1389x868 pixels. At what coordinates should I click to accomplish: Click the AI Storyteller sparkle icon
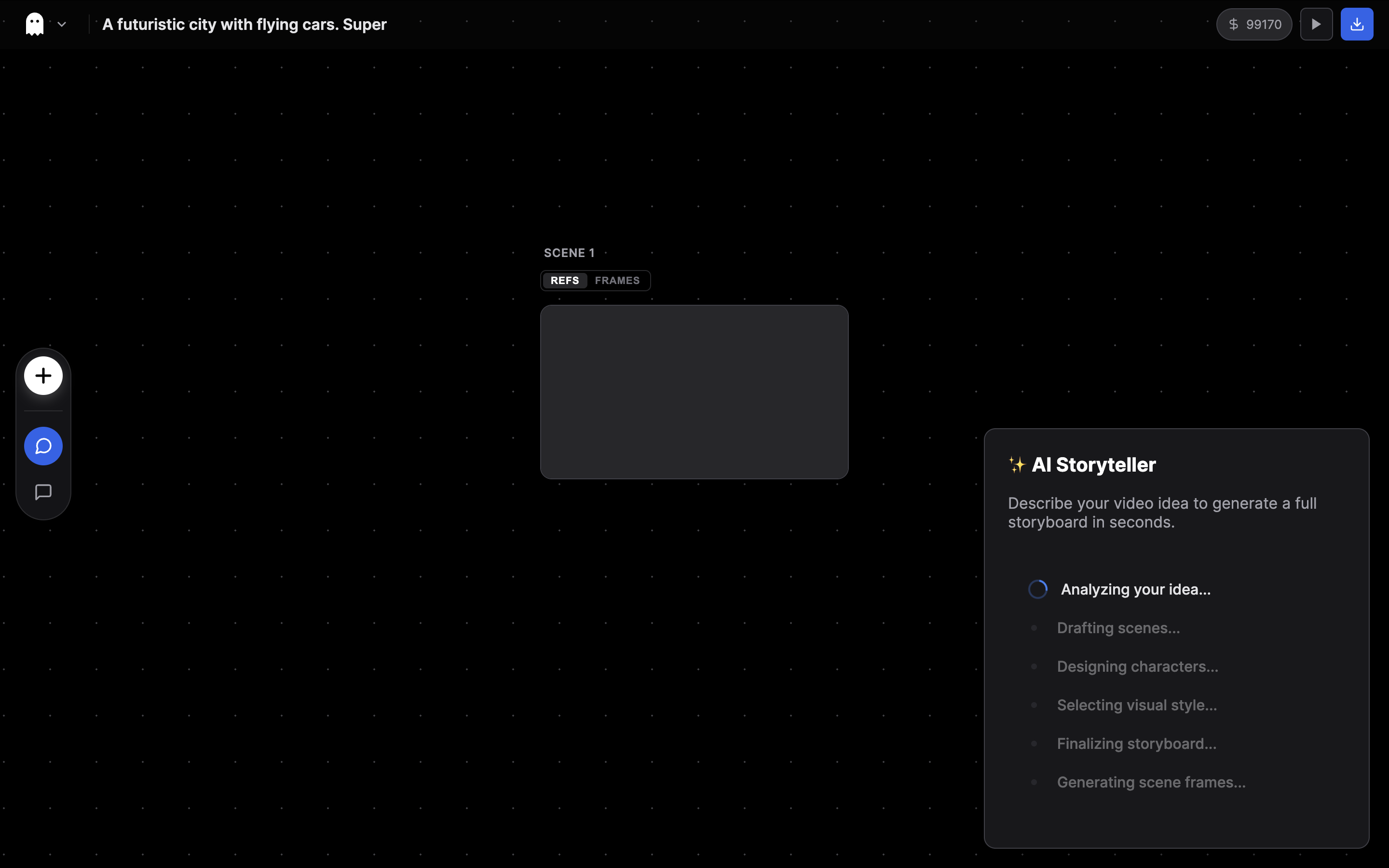click(1017, 464)
